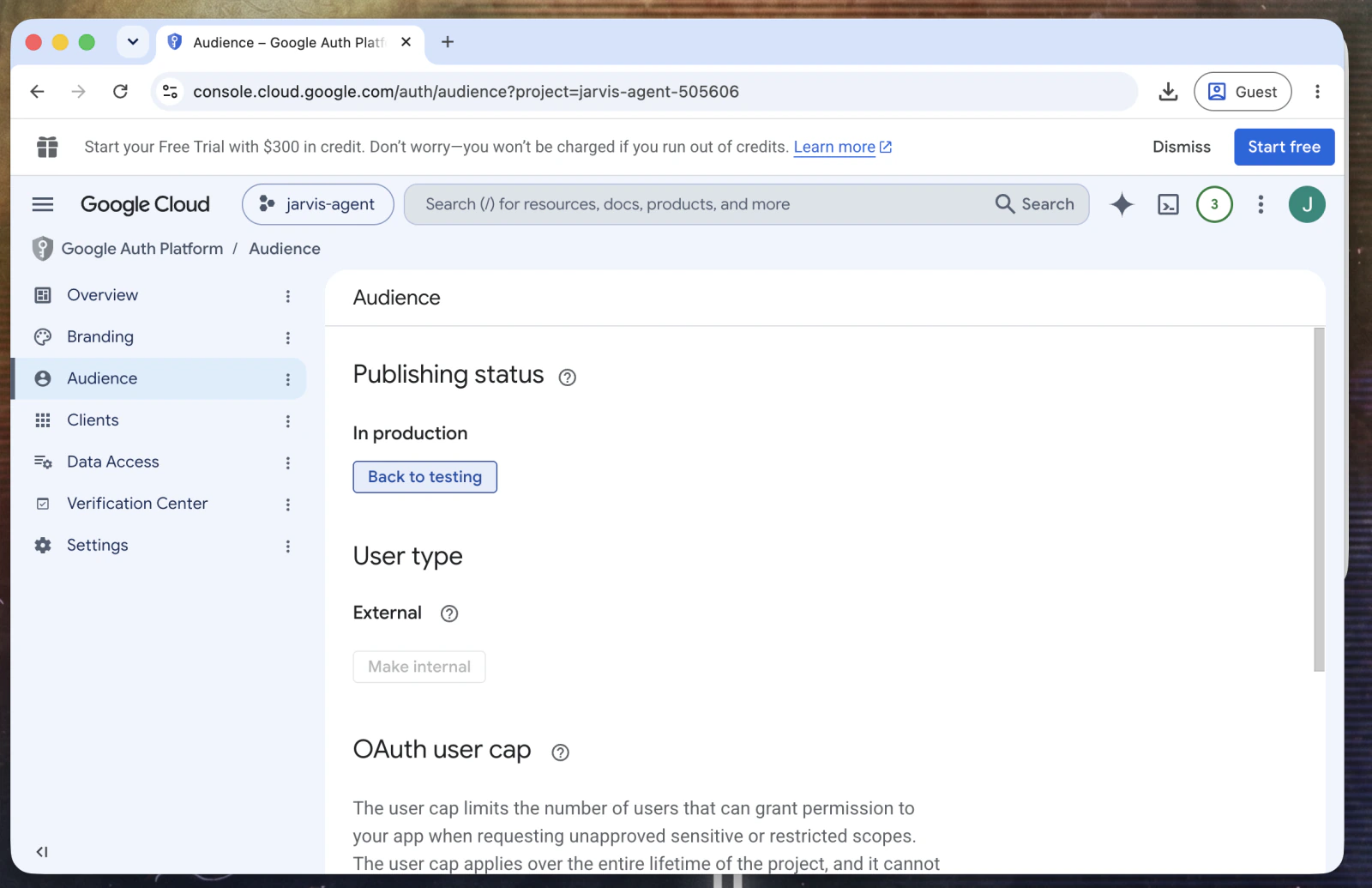Open the console settings and utilities menu
This screenshot has width=1372, height=888.
(x=1261, y=204)
